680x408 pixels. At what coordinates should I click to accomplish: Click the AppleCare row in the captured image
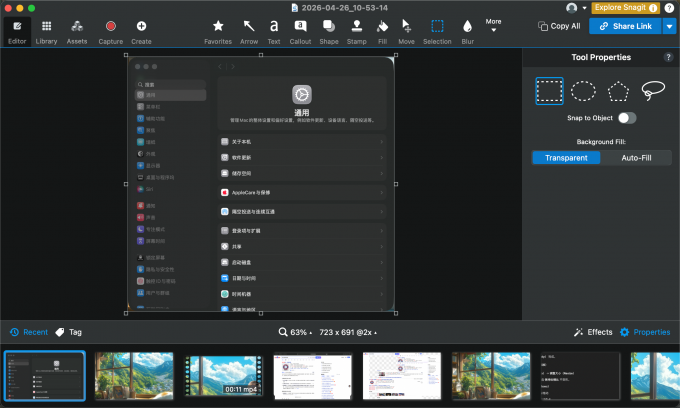pos(302,193)
